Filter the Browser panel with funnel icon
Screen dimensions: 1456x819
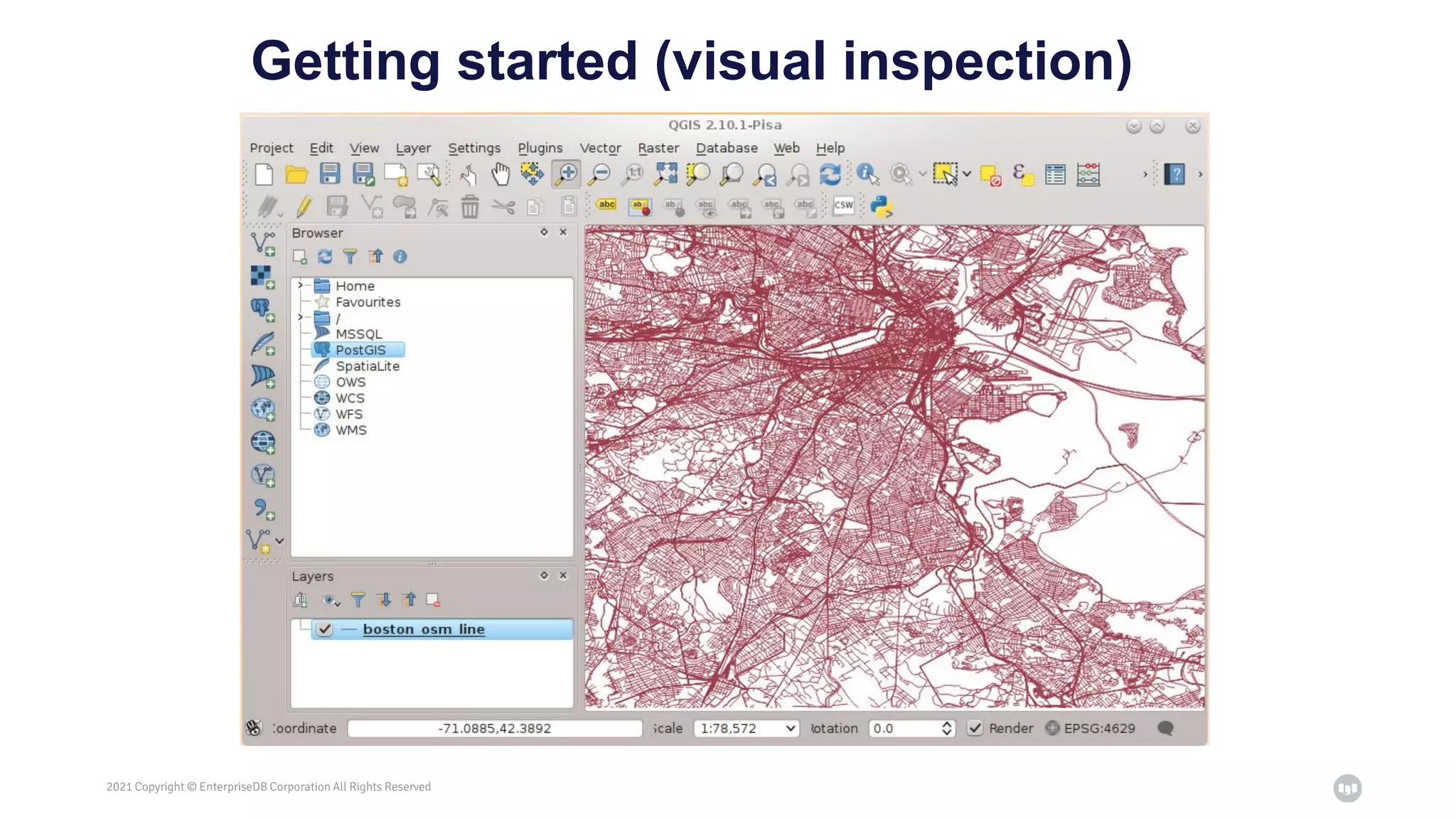point(350,257)
